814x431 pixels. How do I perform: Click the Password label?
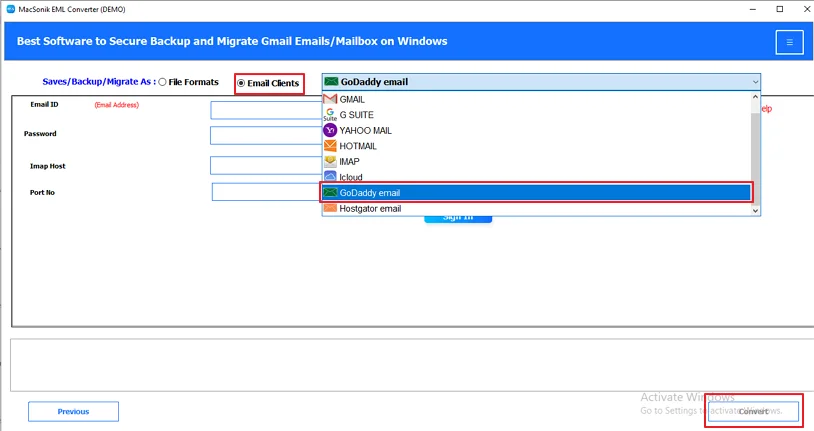point(40,133)
